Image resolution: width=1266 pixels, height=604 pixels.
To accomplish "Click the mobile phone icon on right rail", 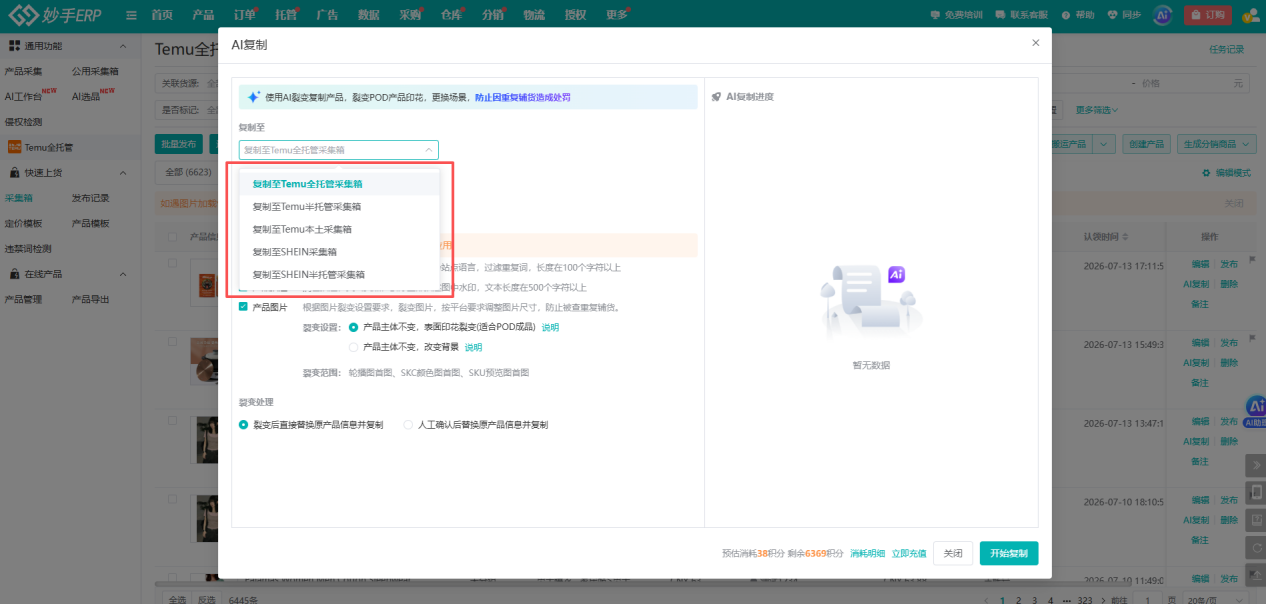I will 1256,493.
